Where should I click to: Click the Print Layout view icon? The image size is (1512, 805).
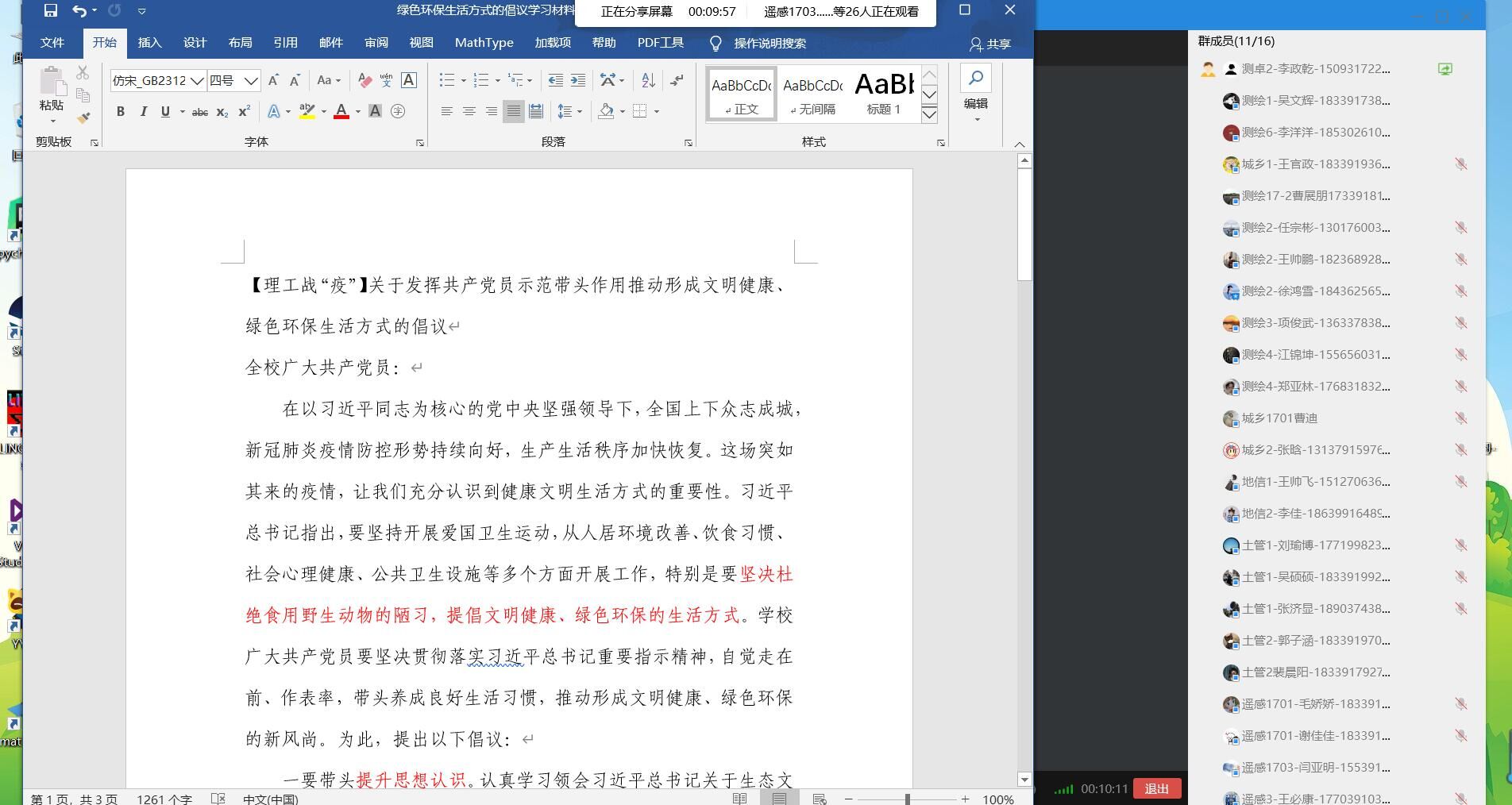[779, 799]
